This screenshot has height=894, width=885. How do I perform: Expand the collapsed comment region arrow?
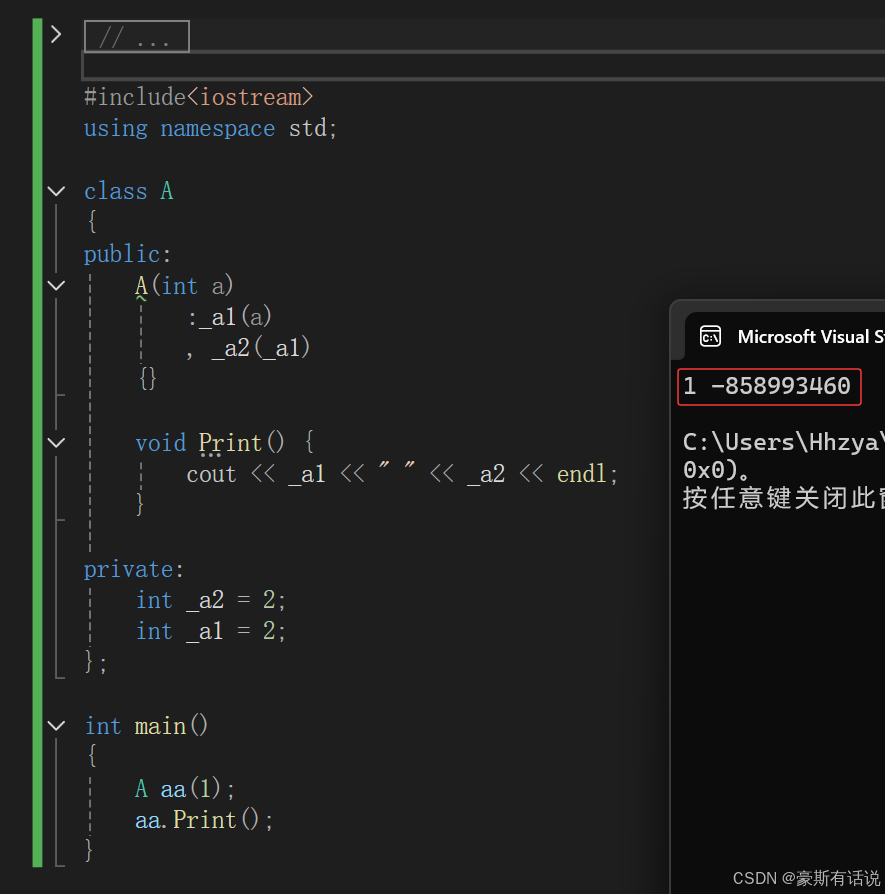tap(56, 34)
